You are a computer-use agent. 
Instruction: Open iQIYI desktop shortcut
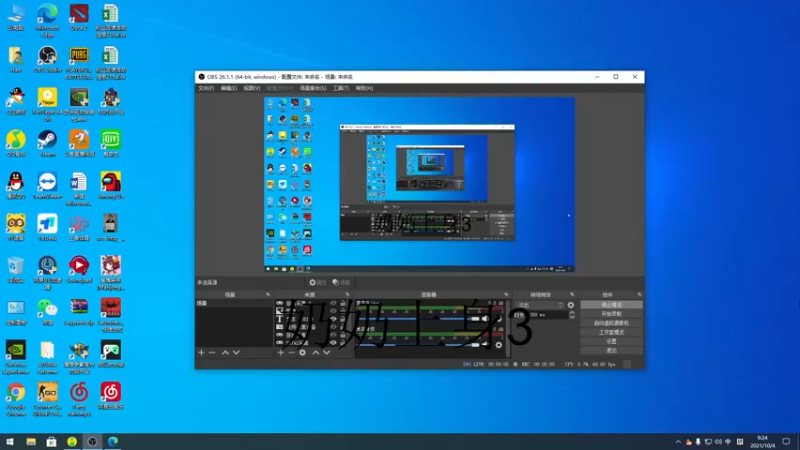coord(111,143)
